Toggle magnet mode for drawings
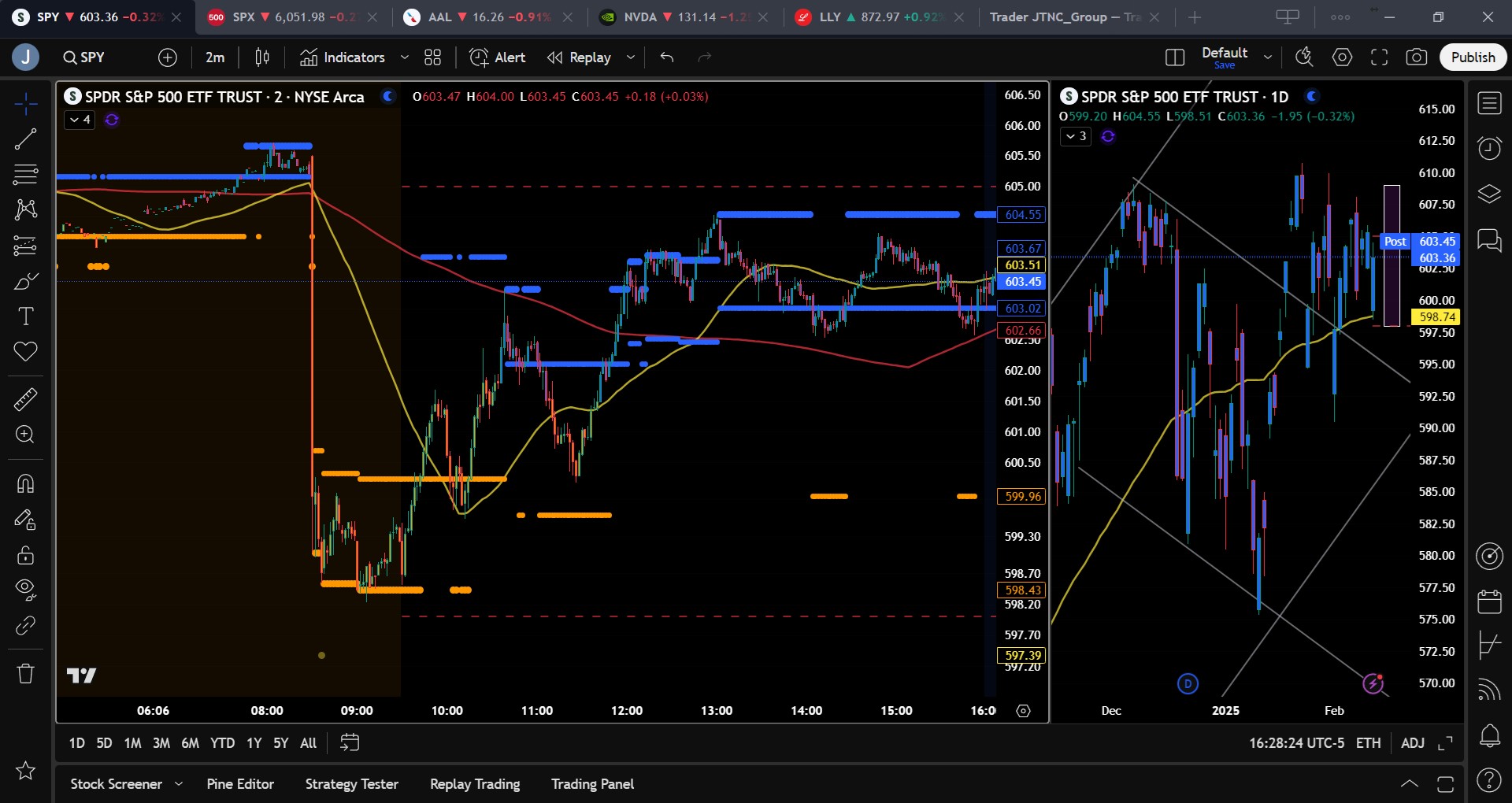 tap(25, 483)
